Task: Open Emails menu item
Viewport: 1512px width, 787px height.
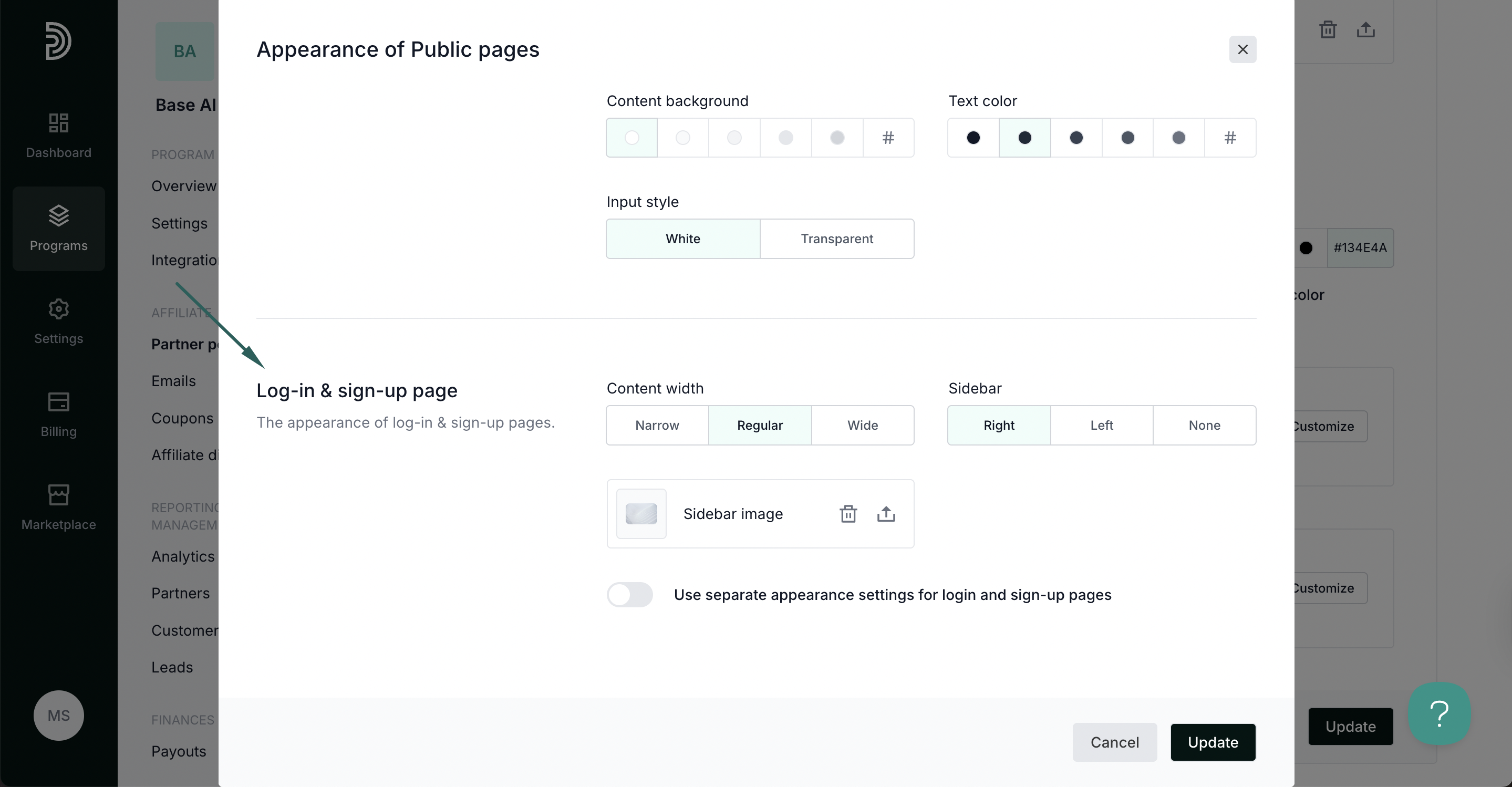Action: tap(173, 381)
